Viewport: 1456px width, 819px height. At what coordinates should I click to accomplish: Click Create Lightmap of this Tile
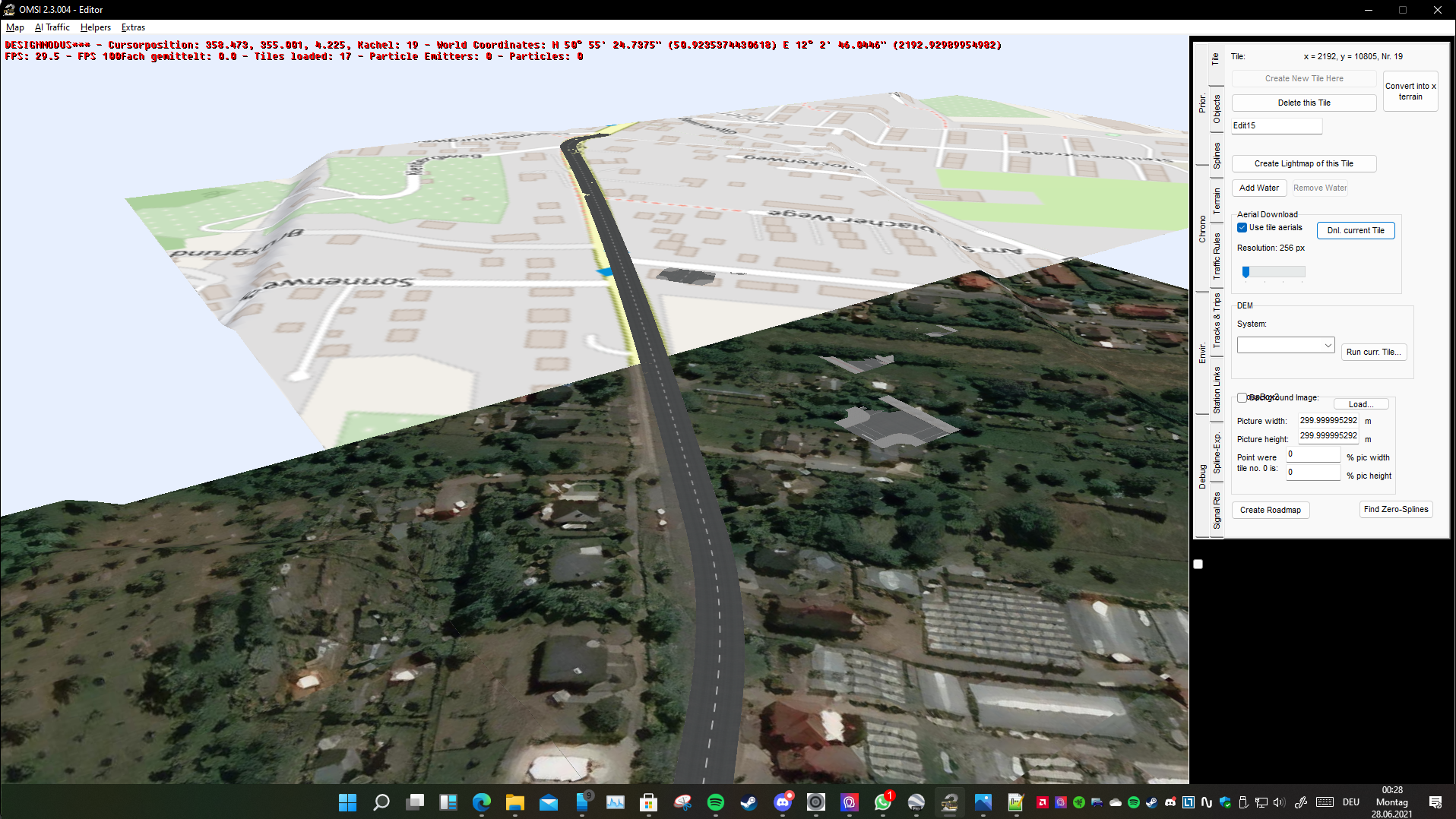click(1303, 163)
